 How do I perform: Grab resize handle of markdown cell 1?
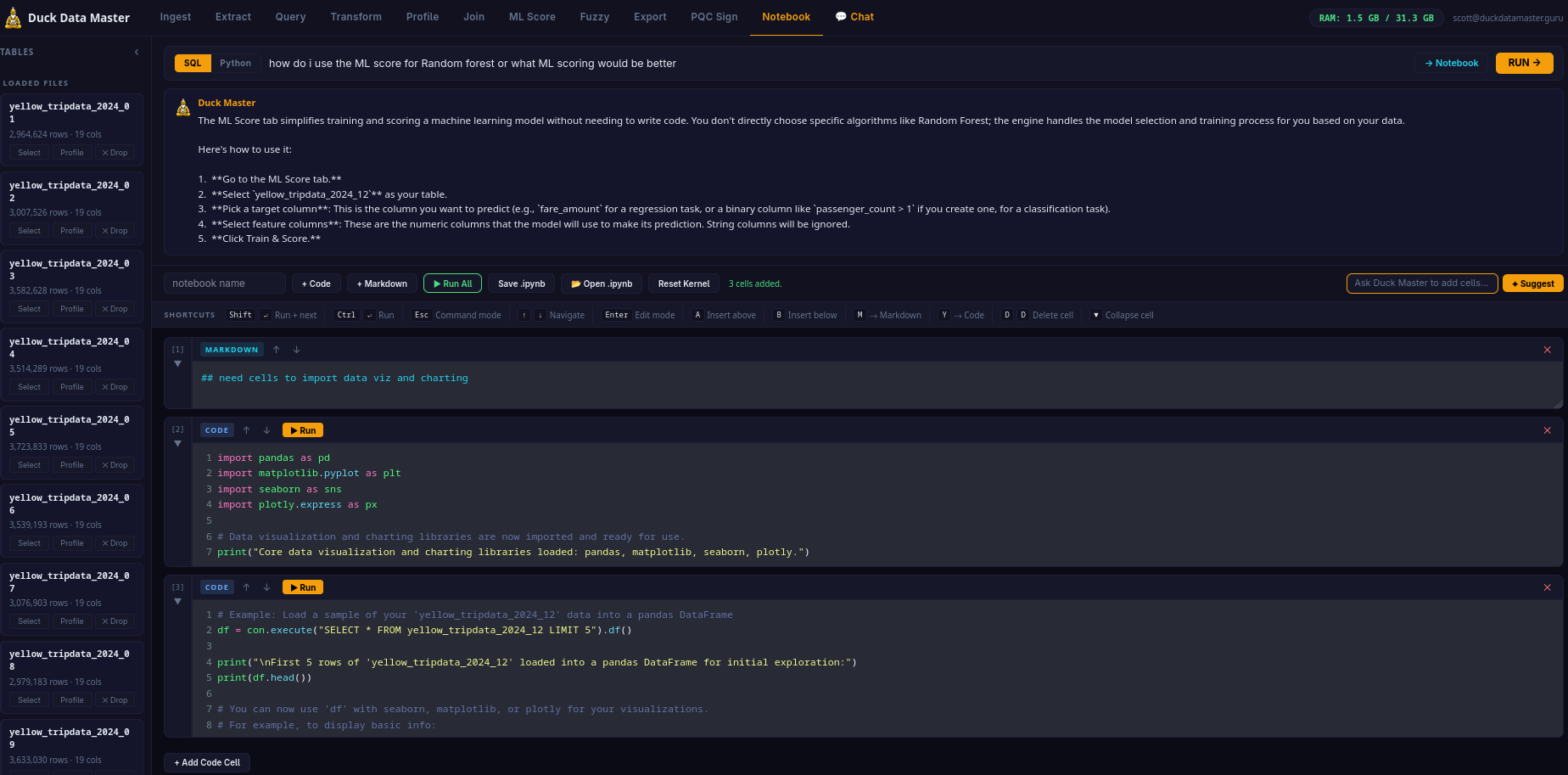[x=1558, y=404]
